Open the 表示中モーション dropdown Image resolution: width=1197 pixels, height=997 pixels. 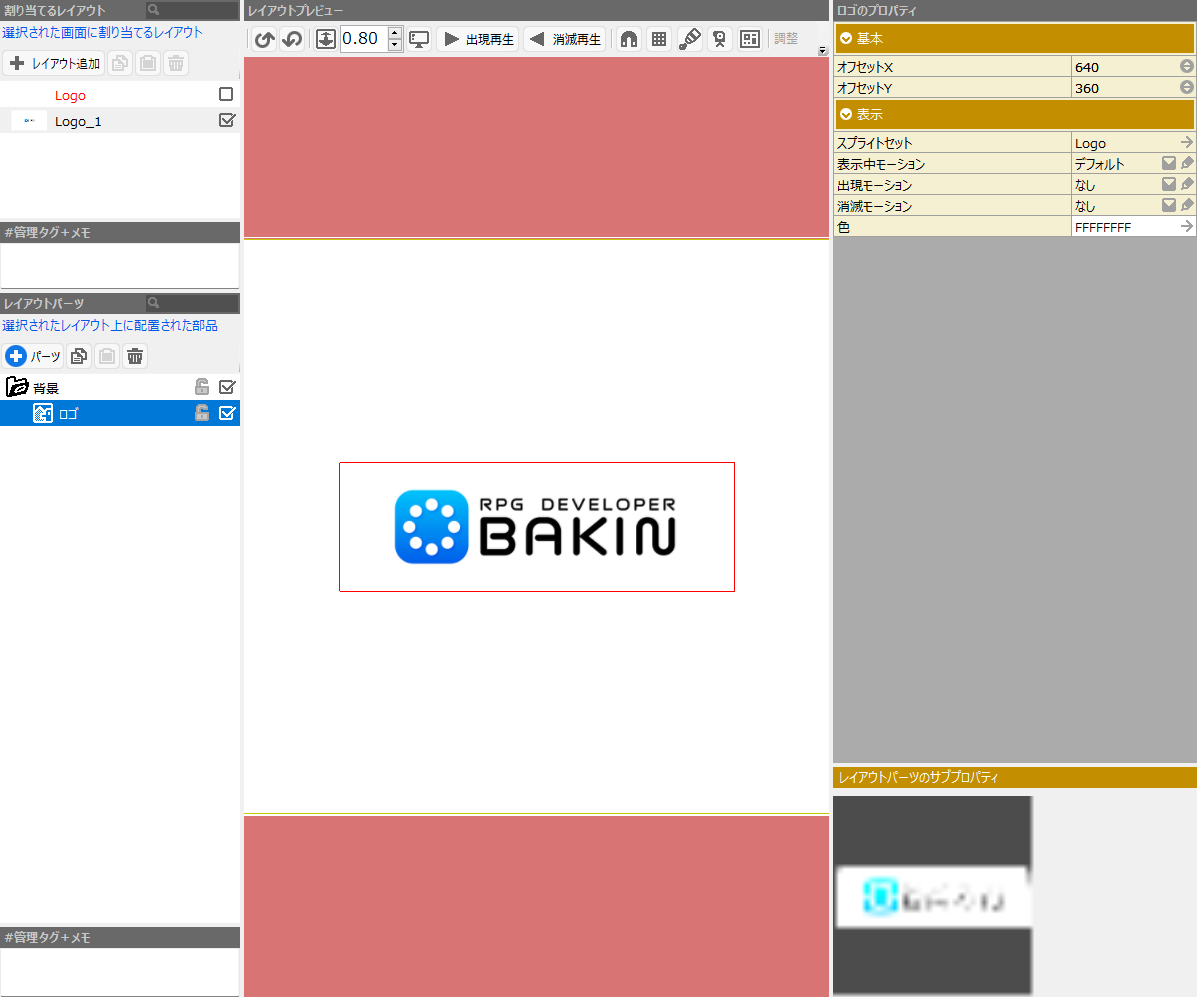point(1167,164)
